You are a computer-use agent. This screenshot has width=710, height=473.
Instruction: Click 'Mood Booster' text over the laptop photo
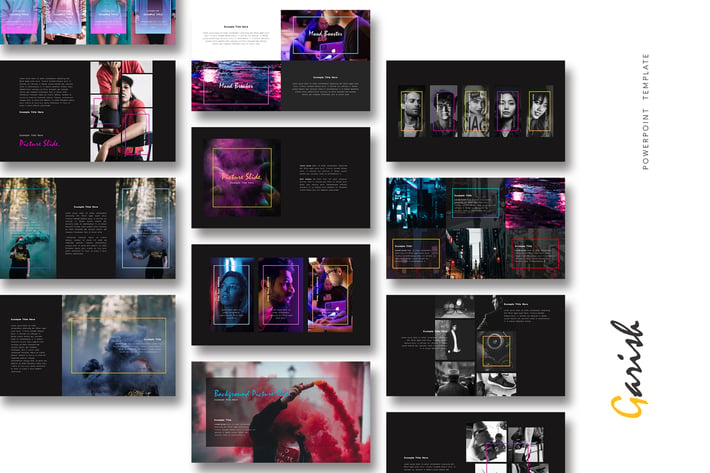tap(325, 33)
